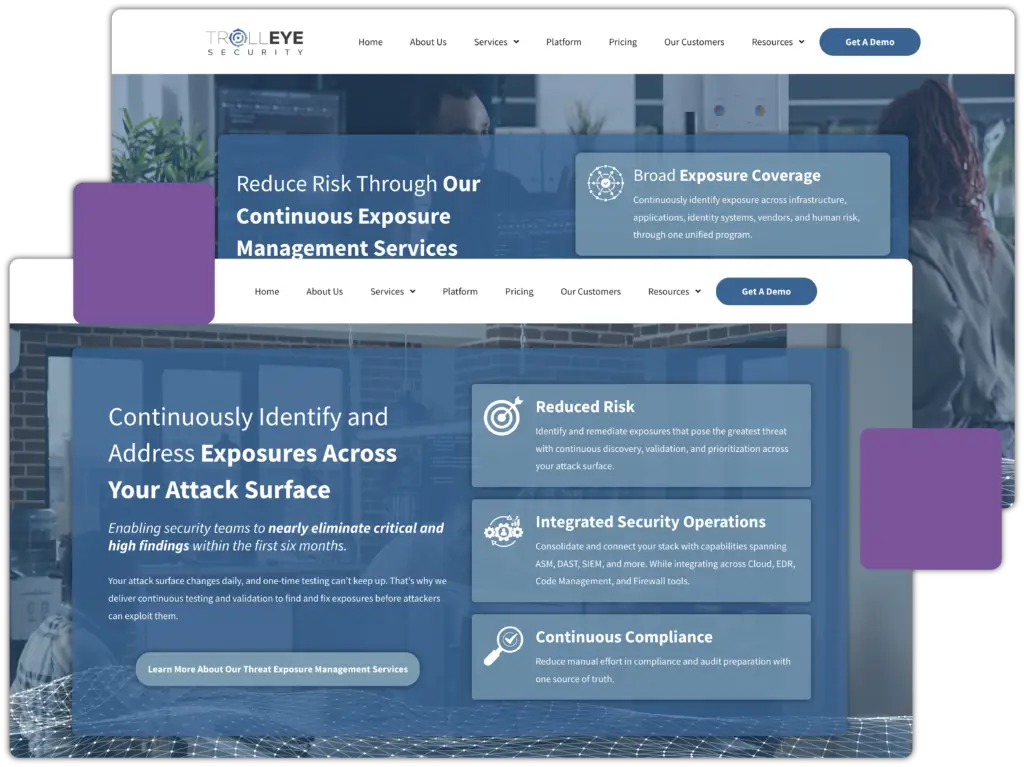Click the target bullseye icon for Reduced Risk
This screenshot has height=767, width=1024.
coord(503,416)
